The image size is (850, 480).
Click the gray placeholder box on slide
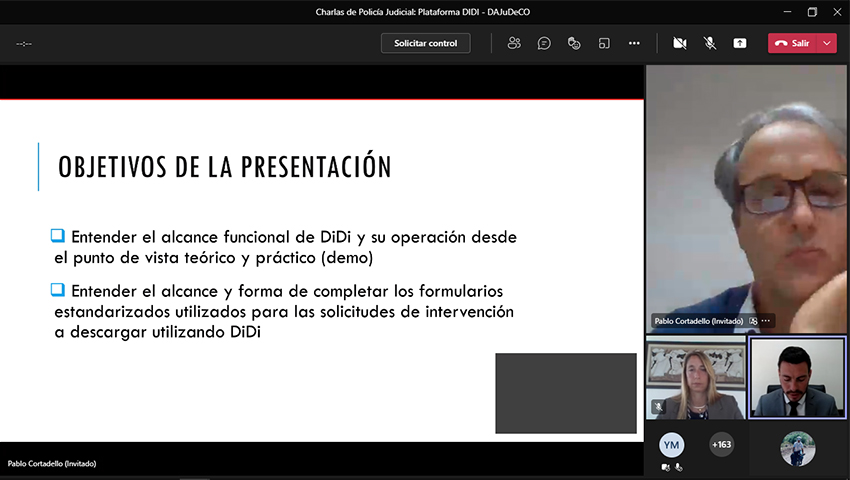pos(566,393)
